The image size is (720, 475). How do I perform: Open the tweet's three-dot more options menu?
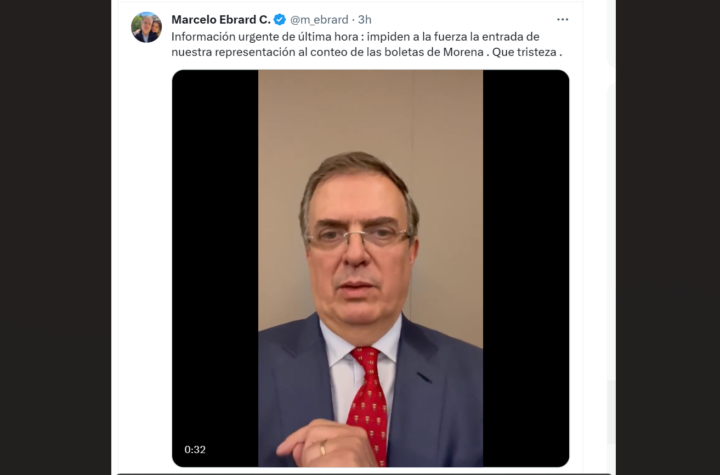coord(562,19)
